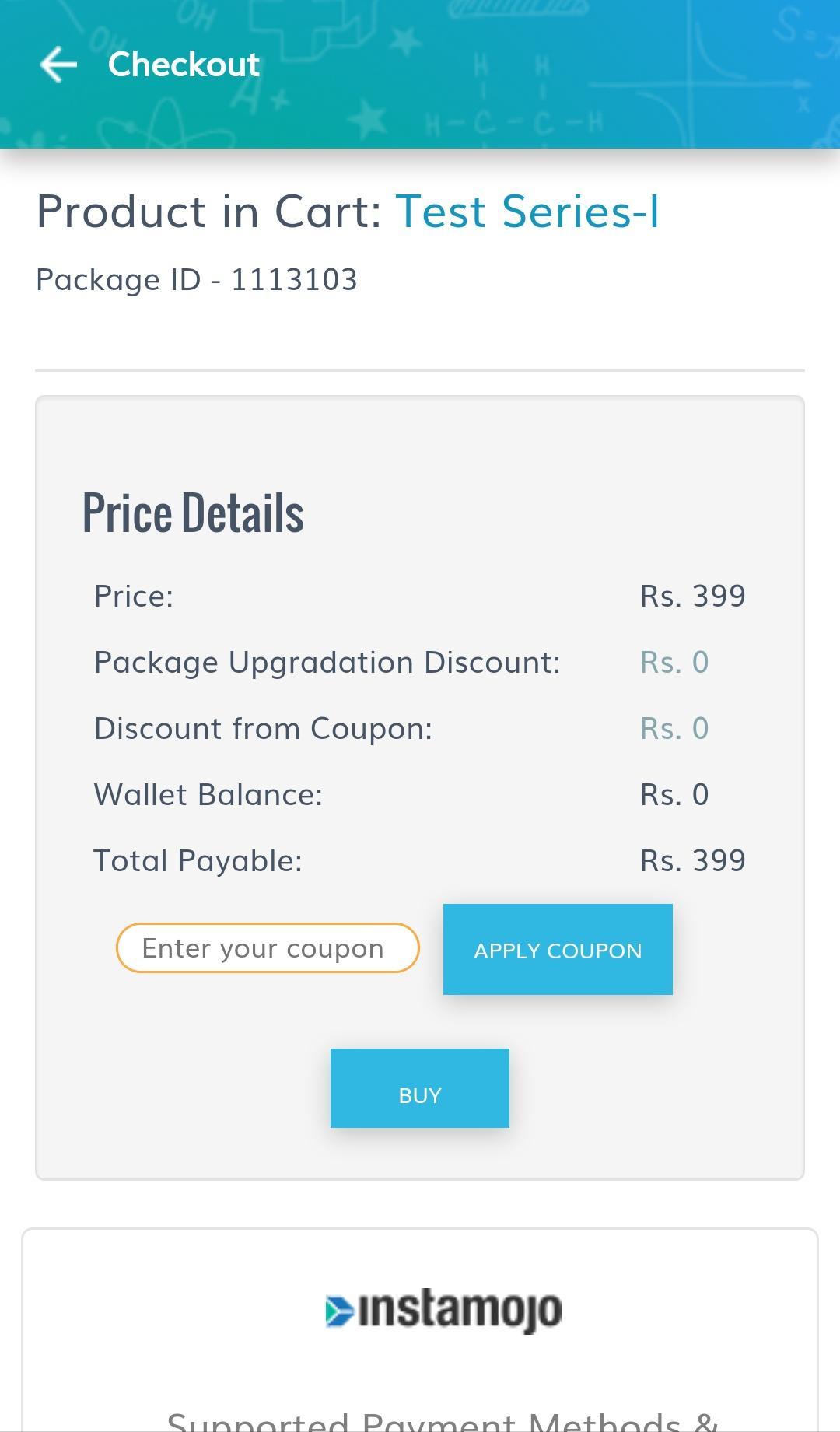This screenshot has width=840, height=1432.
Task: Tap the Package Upgradation Discount label
Action: point(327,663)
